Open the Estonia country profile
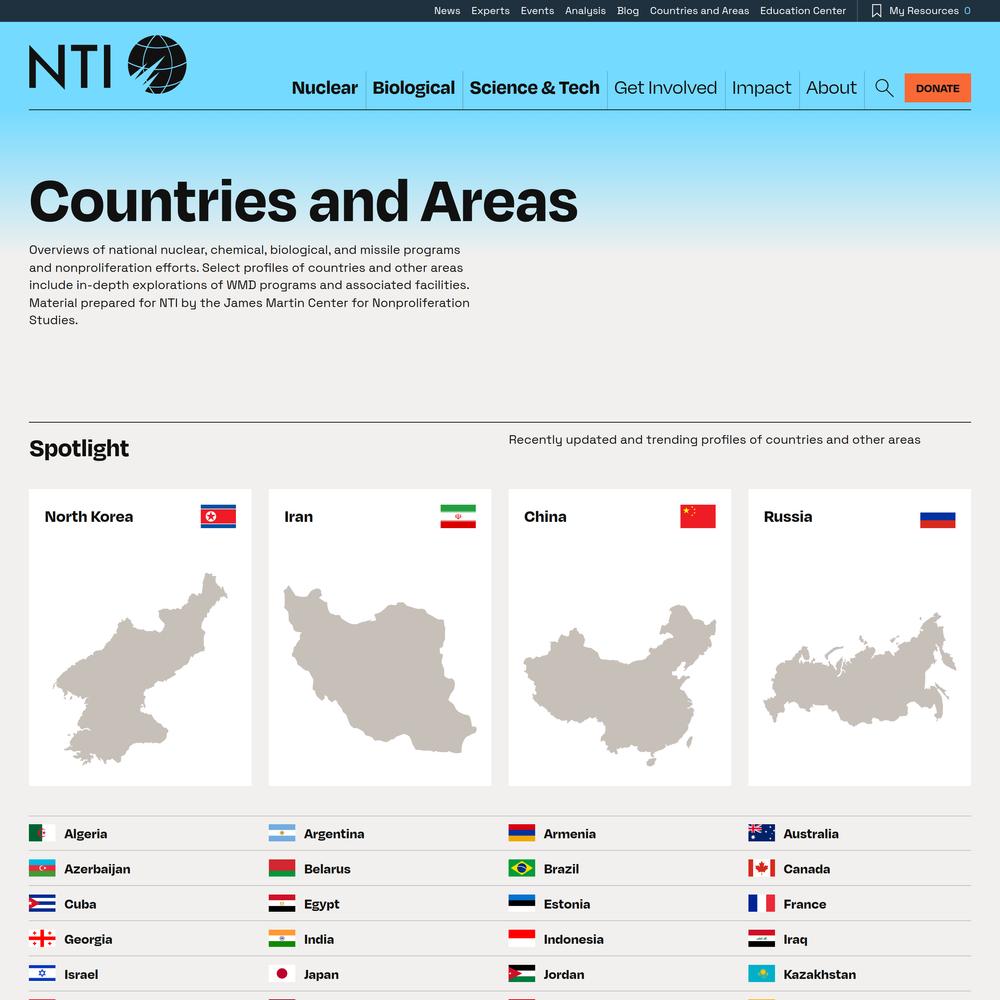Image resolution: width=1000 pixels, height=1000 pixels. (x=567, y=904)
